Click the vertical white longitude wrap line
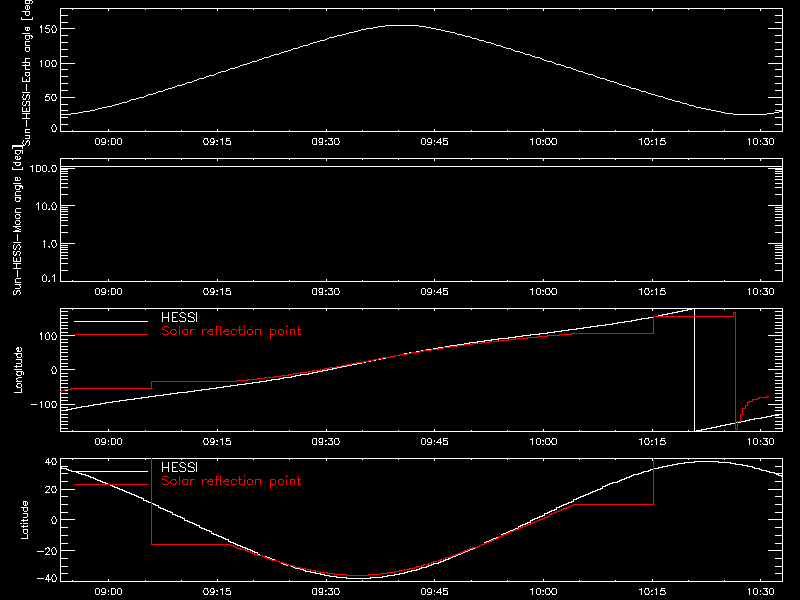 click(694, 370)
